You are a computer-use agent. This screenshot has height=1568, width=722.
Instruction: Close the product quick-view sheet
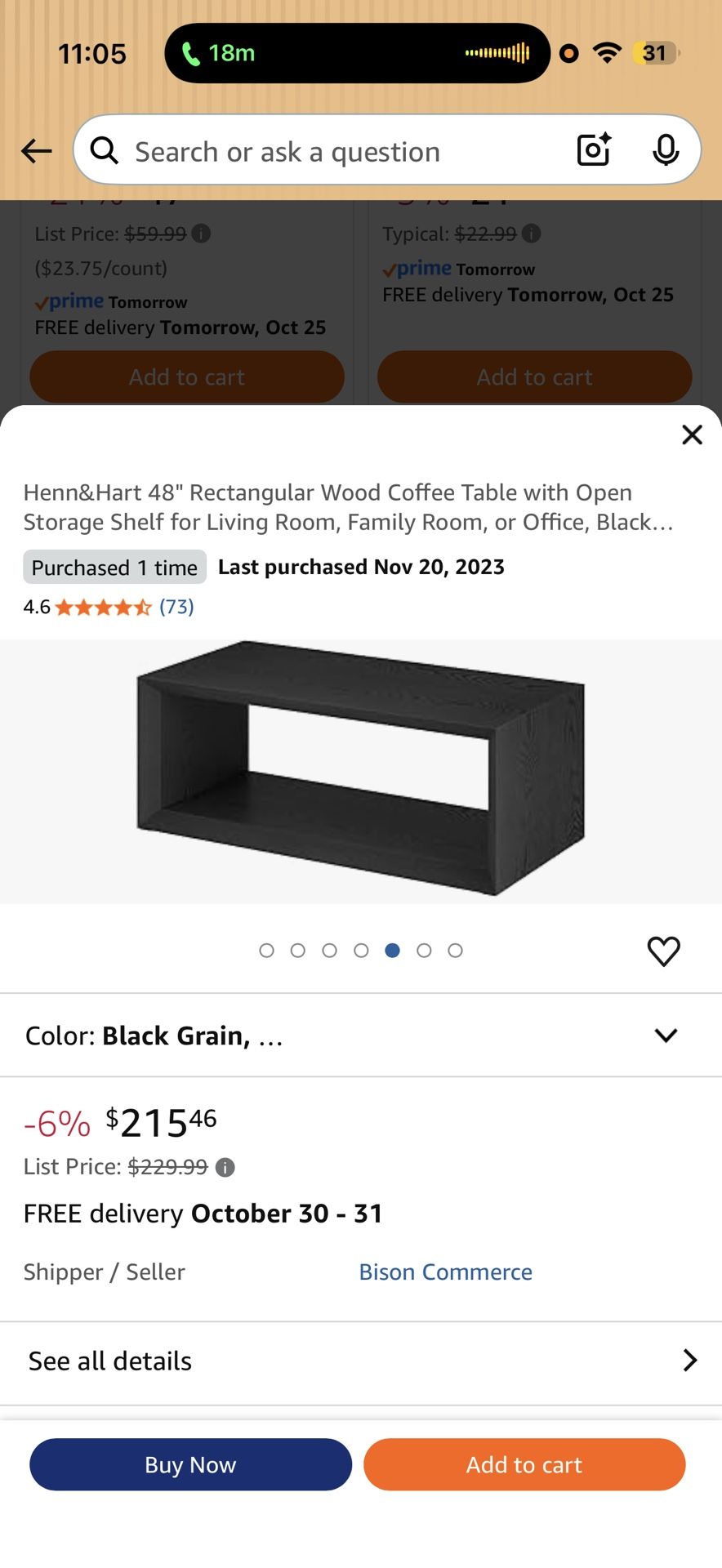click(x=692, y=434)
